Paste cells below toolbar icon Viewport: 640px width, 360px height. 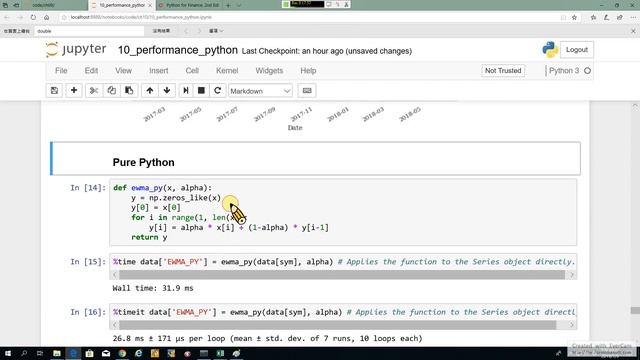(x=129, y=91)
